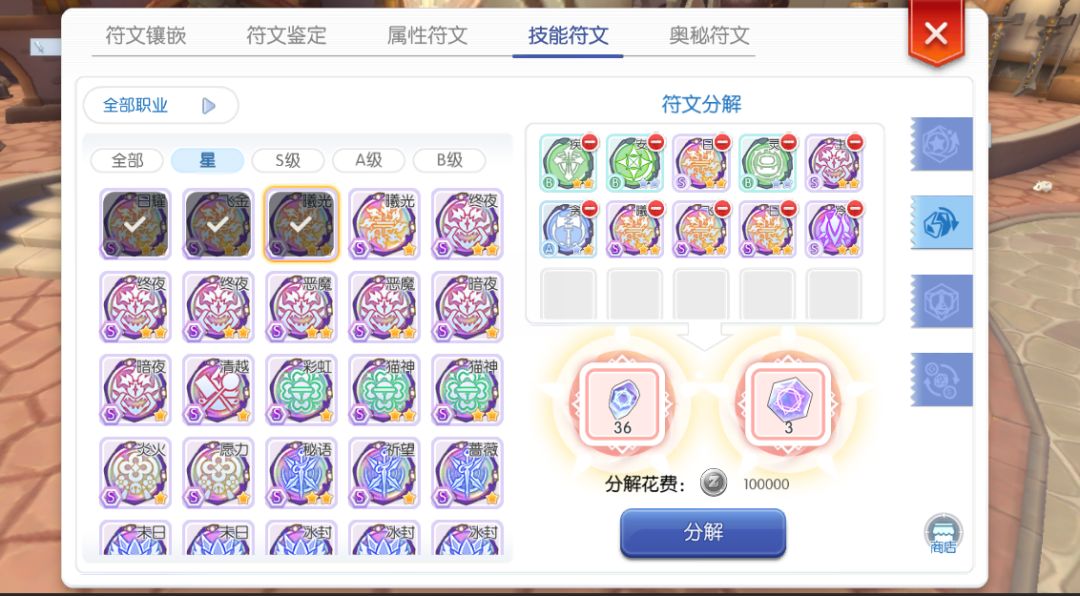Open the exchange-arrows side panel icon

(x=942, y=380)
